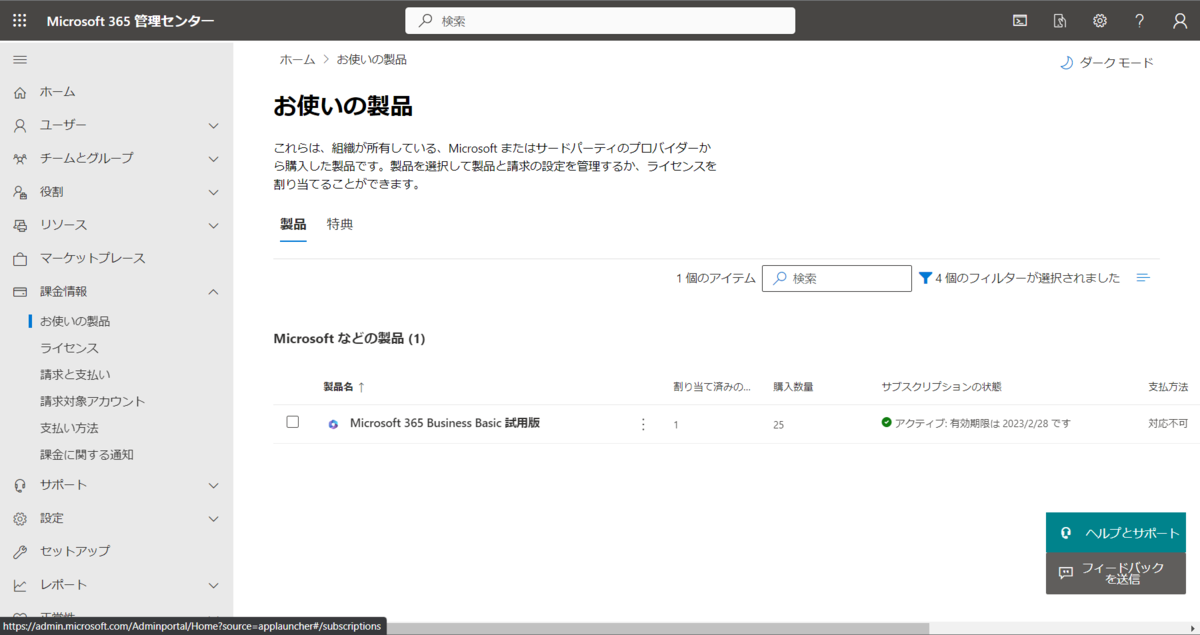Image resolution: width=1200 pixels, height=635 pixels.
Task: Open 請求と支払い in the sidebar
Action: point(75,375)
